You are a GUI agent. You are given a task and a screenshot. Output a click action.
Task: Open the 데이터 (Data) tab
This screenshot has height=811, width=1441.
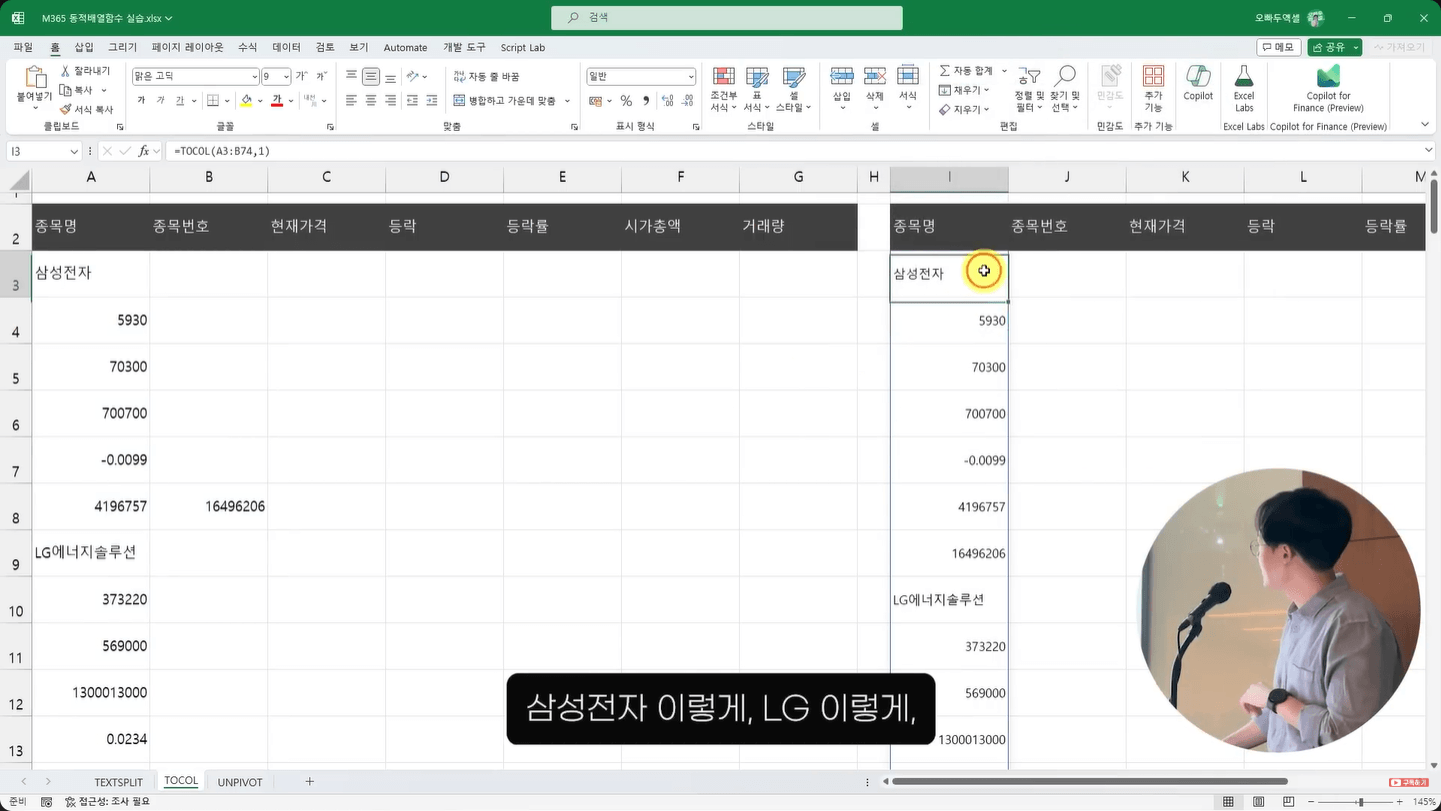point(286,47)
